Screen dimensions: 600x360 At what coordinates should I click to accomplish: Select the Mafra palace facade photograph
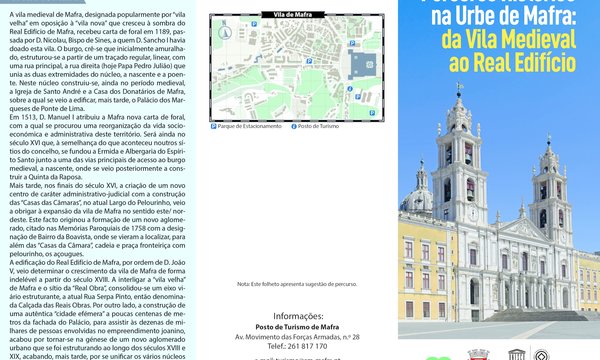point(499,210)
